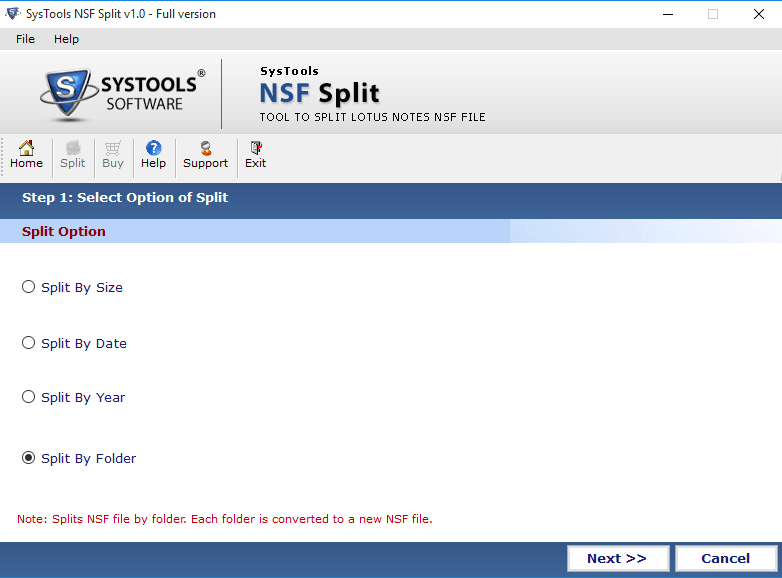782x578 pixels.
Task: Open the Help question mark toolbar icon
Action: tap(154, 155)
